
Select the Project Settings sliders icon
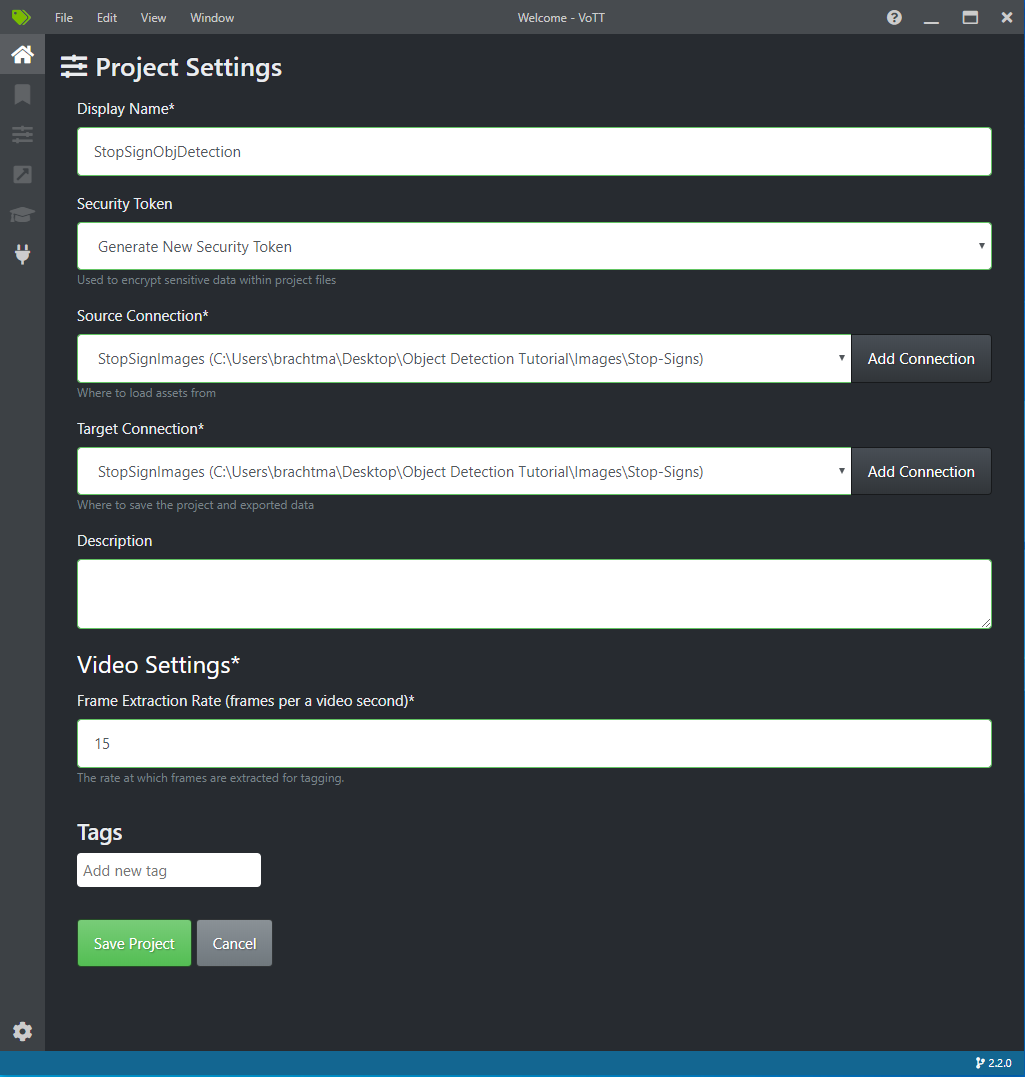tap(22, 134)
